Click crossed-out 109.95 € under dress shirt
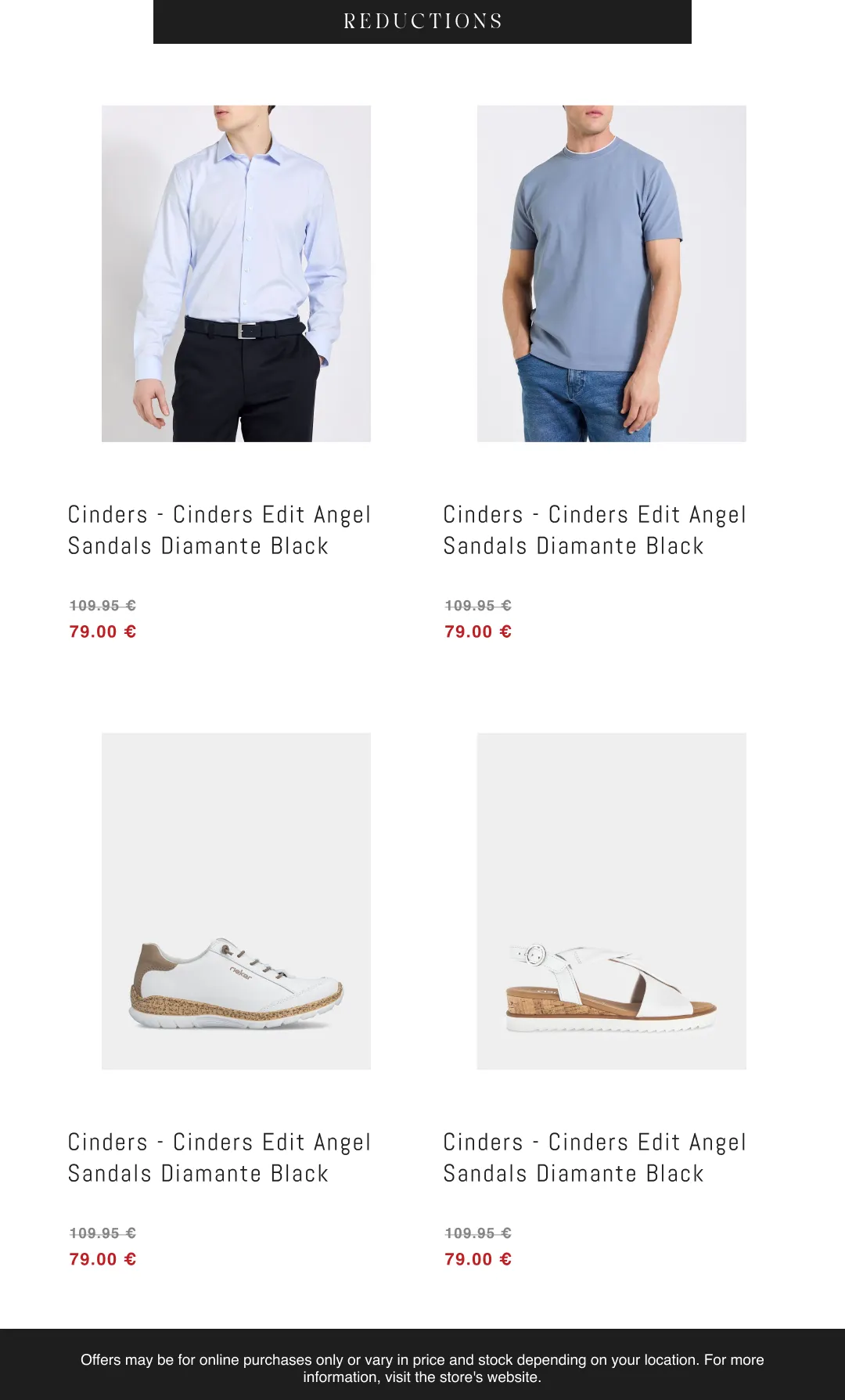Screen dimensions: 845x1400 point(102,606)
